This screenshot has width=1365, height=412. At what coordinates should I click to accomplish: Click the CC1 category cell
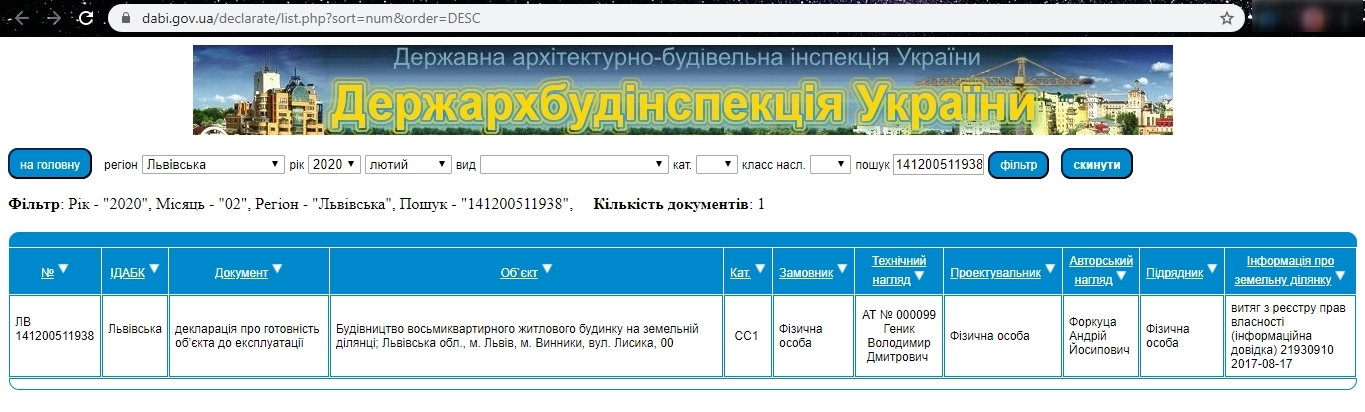[746, 336]
